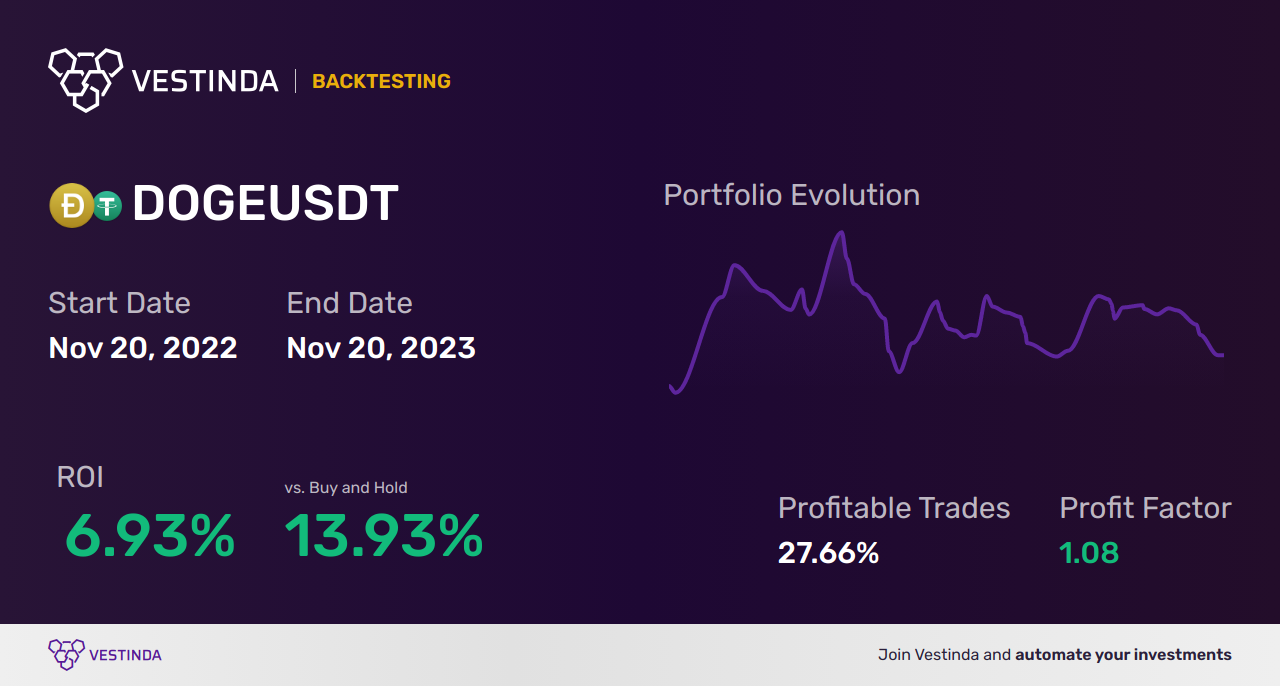
Task: Select the Portfolio Evolution heading
Action: click(x=791, y=194)
